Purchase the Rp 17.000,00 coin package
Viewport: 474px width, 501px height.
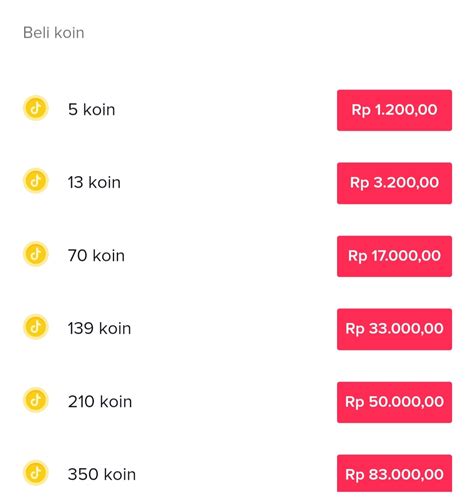coord(394,256)
